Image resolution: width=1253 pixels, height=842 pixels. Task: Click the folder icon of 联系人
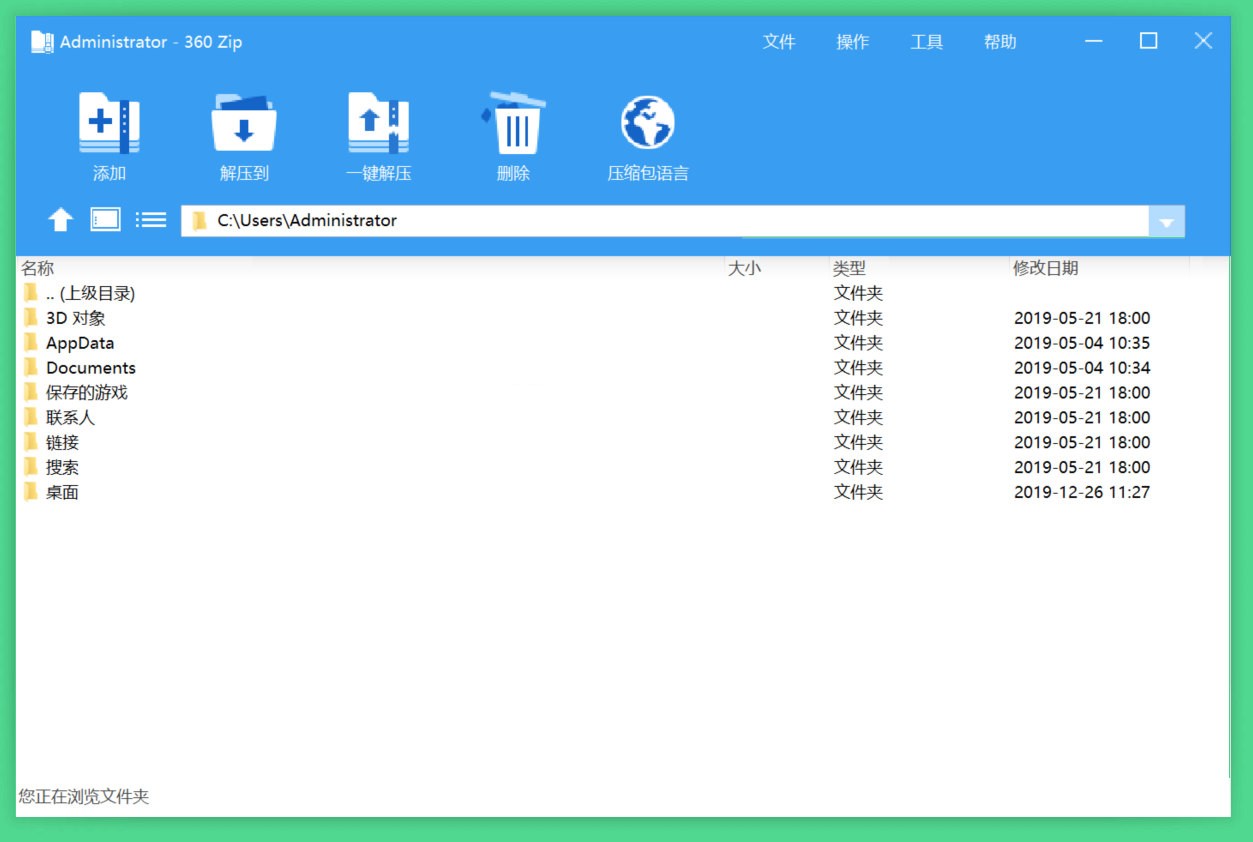30,417
